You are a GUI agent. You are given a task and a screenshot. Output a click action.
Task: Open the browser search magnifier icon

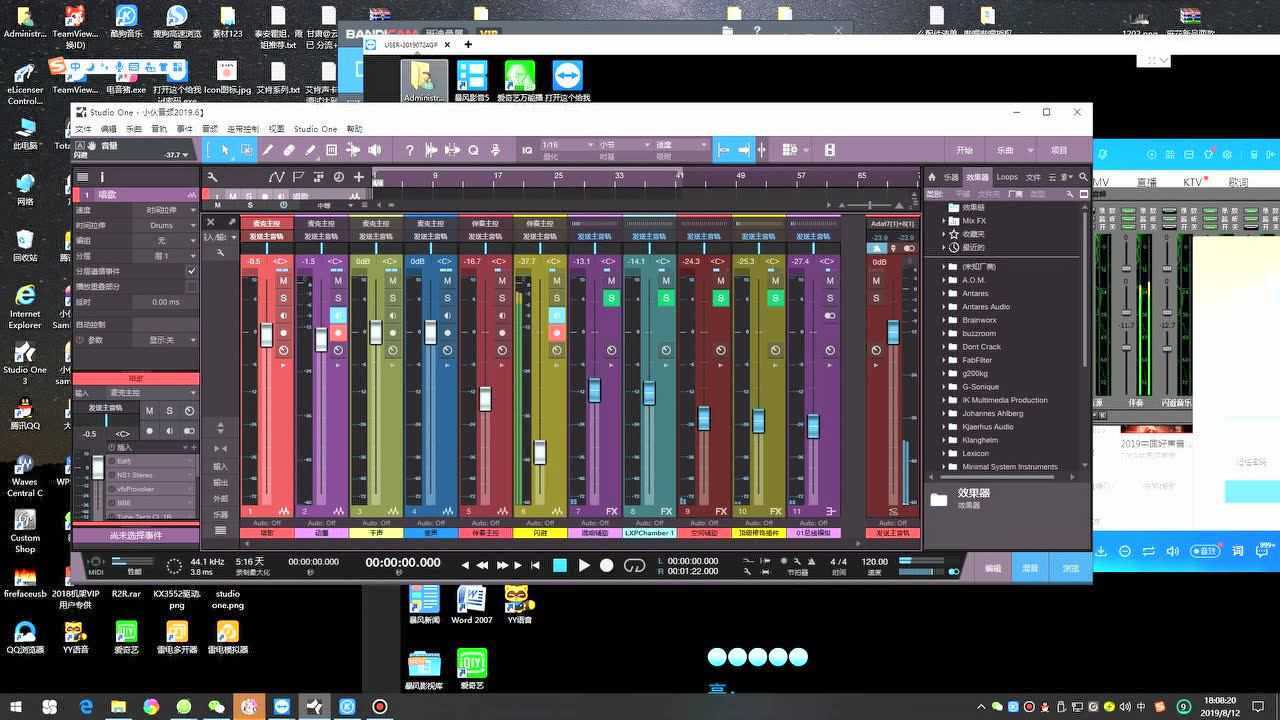point(1083,177)
